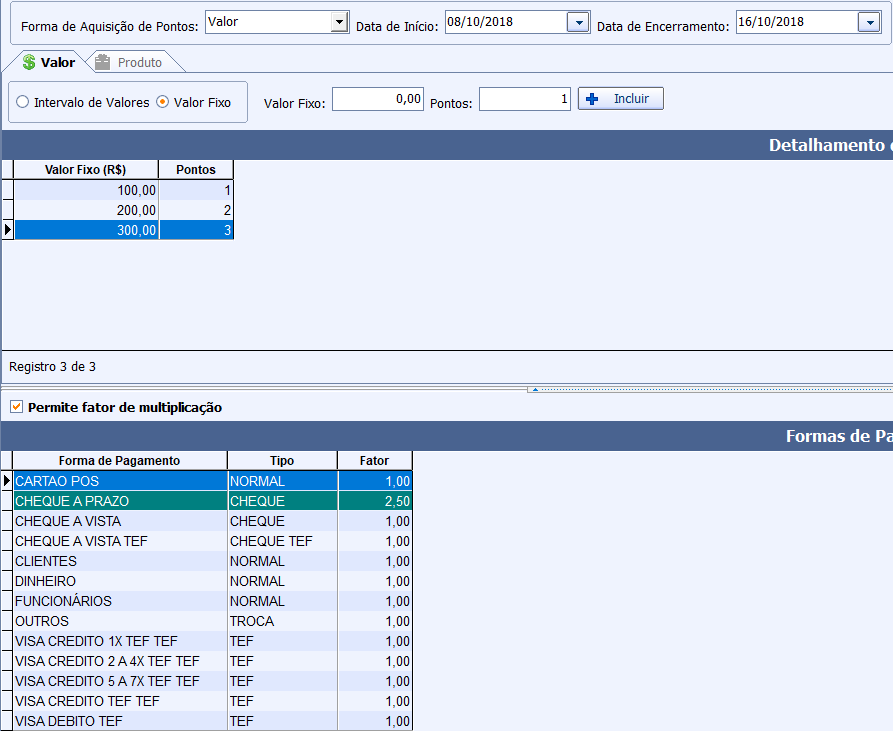This screenshot has width=893, height=731.
Task: Click row indicator arrow beside CARTAO POS
Action: pyautogui.click(x=7, y=481)
